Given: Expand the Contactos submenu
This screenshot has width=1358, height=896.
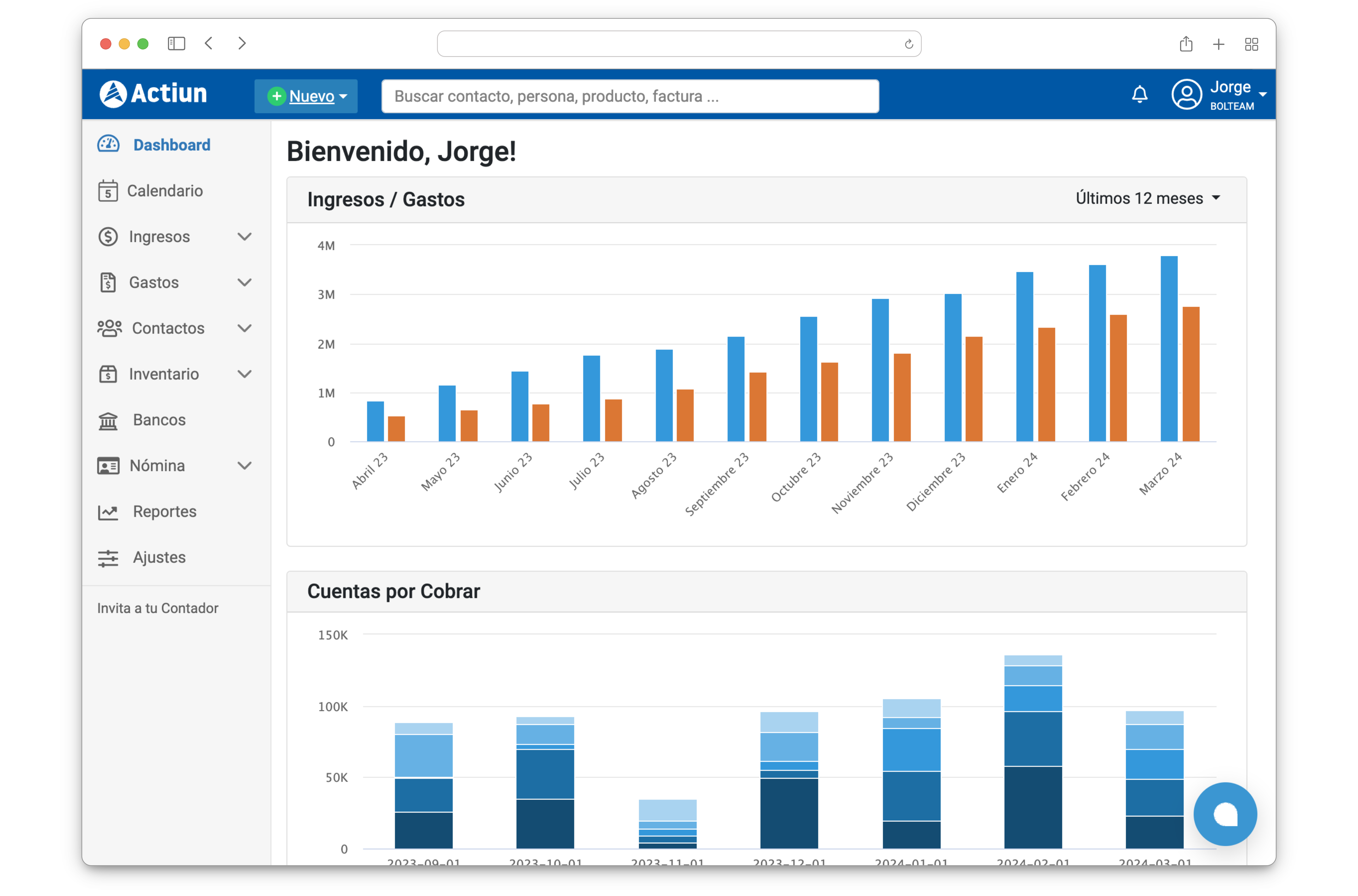Looking at the screenshot, I should (x=245, y=328).
